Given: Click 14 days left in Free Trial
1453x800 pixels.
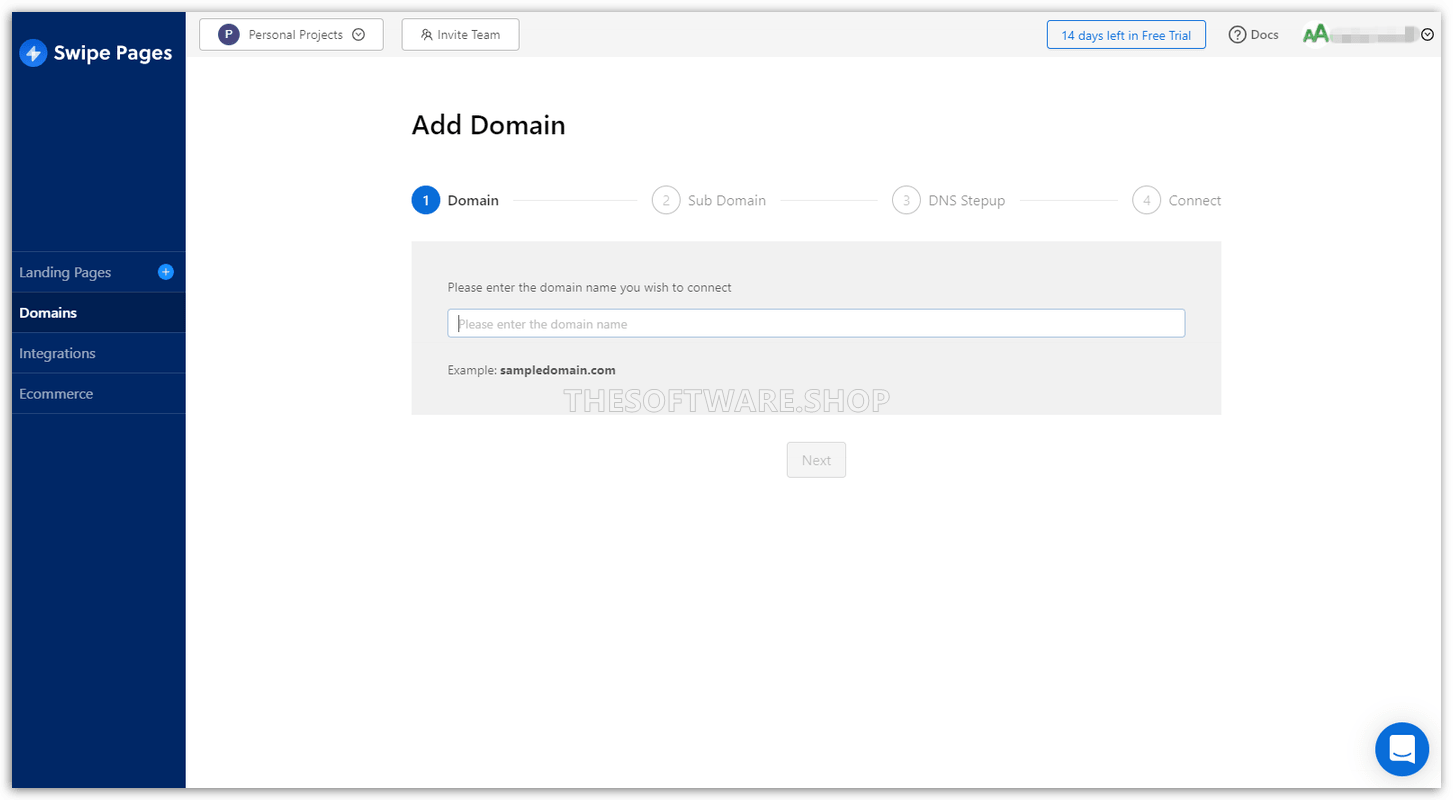Looking at the screenshot, I should [x=1126, y=35].
